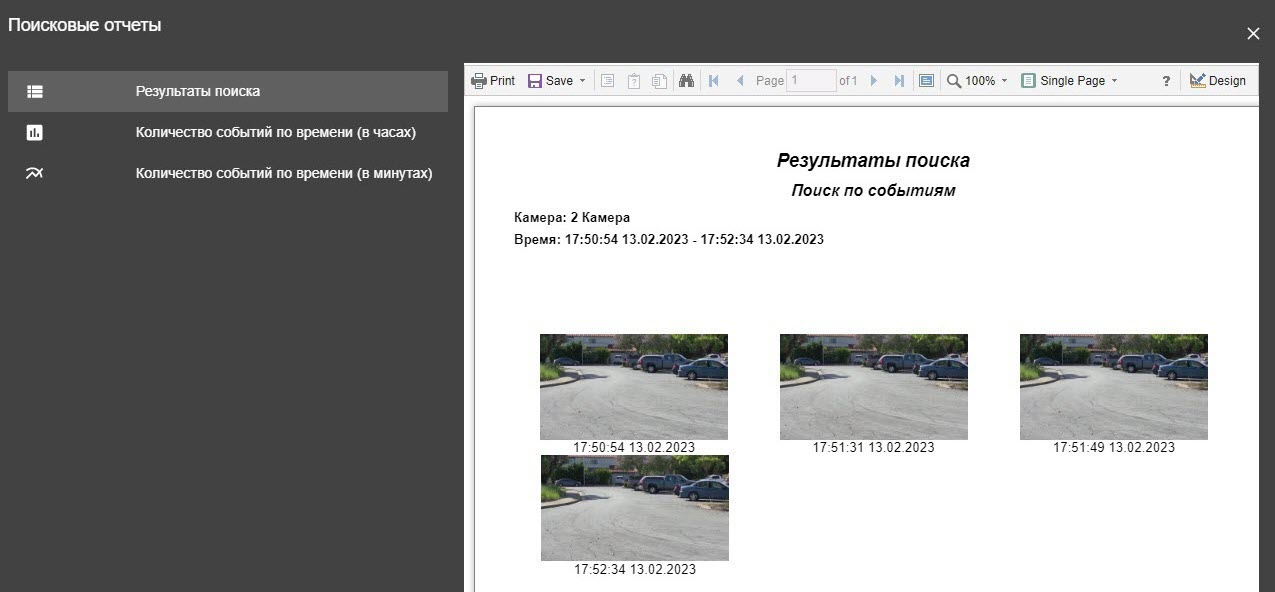Viewport: 1275px width, 592px height.
Task: Open the Single Page view mode dropdown
Action: (1069, 81)
